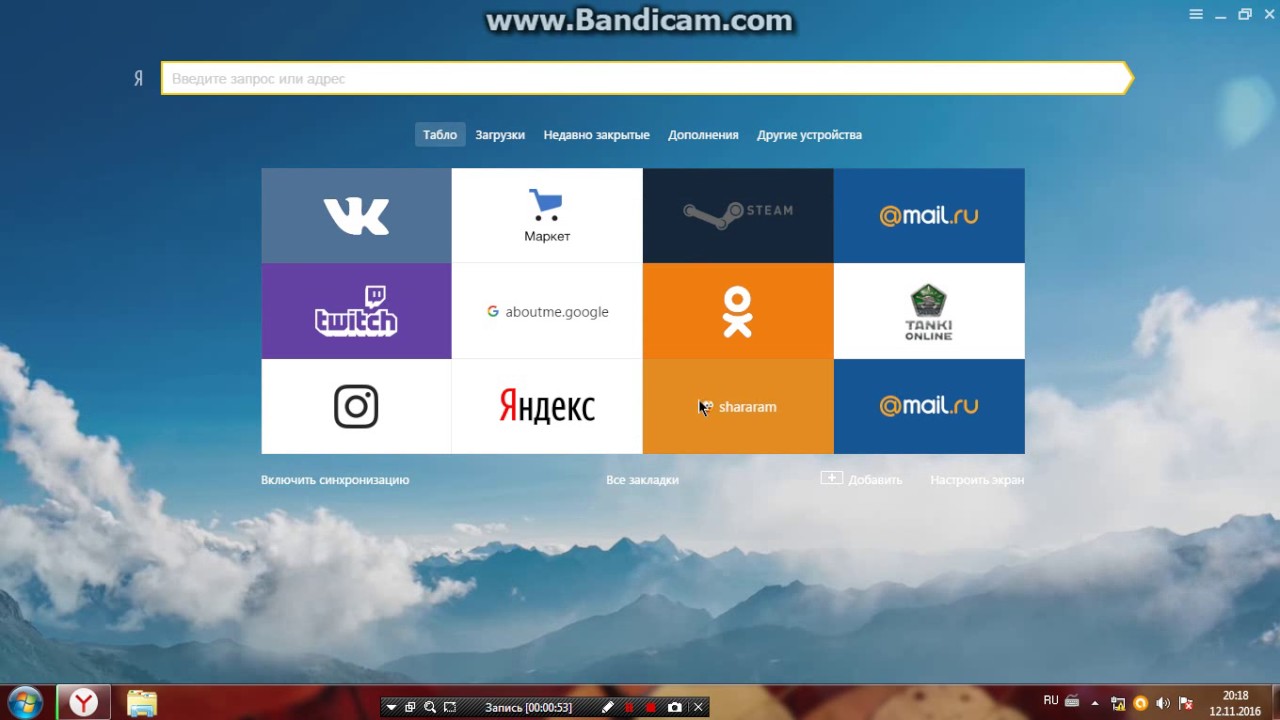Screen dimensions: 1280x720
Task: Click the RU language indicator in the taskbar
Action: pyautogui.click(x=1051, y=701)
